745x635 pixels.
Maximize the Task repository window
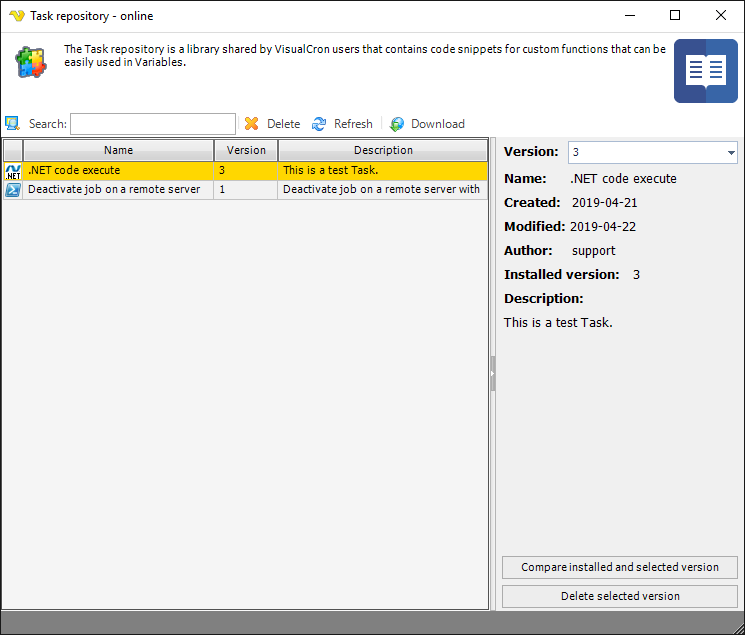click(675, 16)
